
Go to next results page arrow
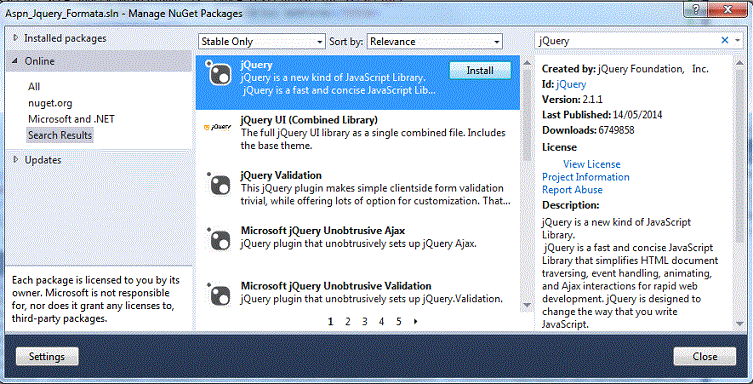point(415,322)
